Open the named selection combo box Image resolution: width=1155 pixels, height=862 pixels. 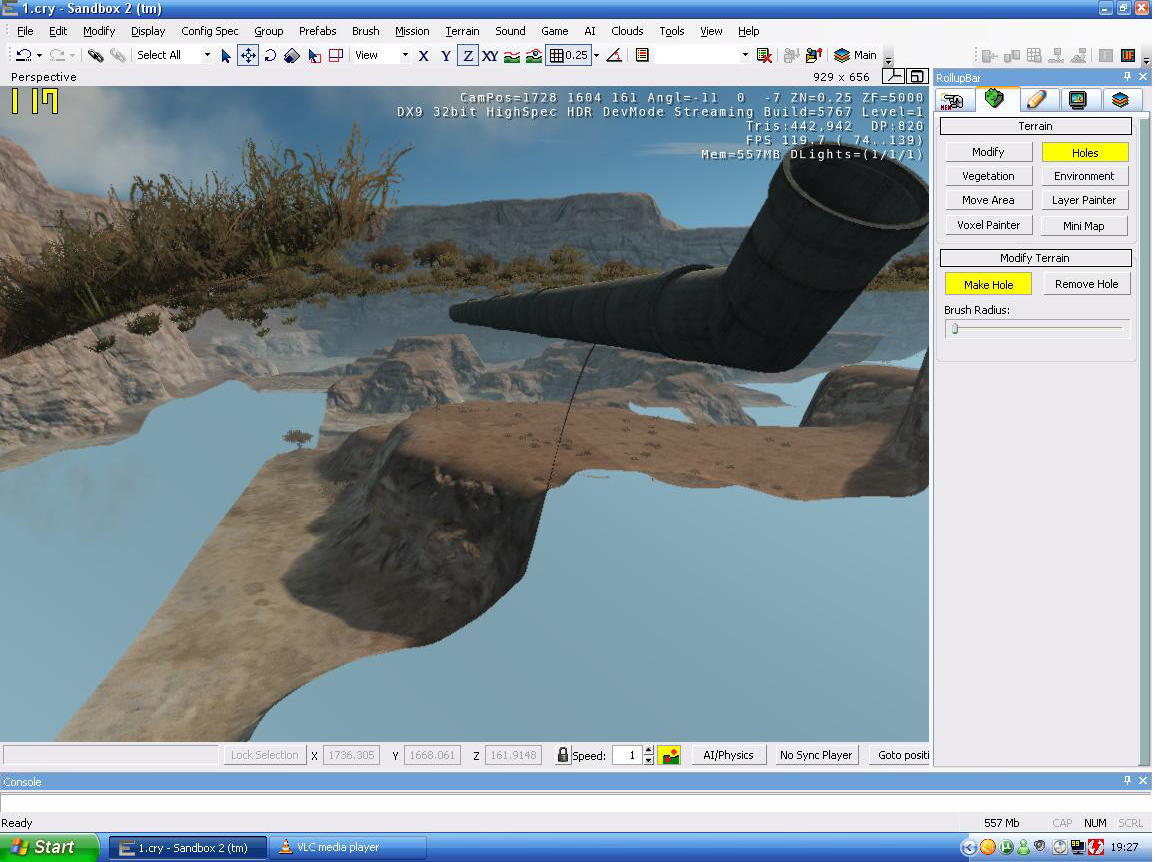703,55
